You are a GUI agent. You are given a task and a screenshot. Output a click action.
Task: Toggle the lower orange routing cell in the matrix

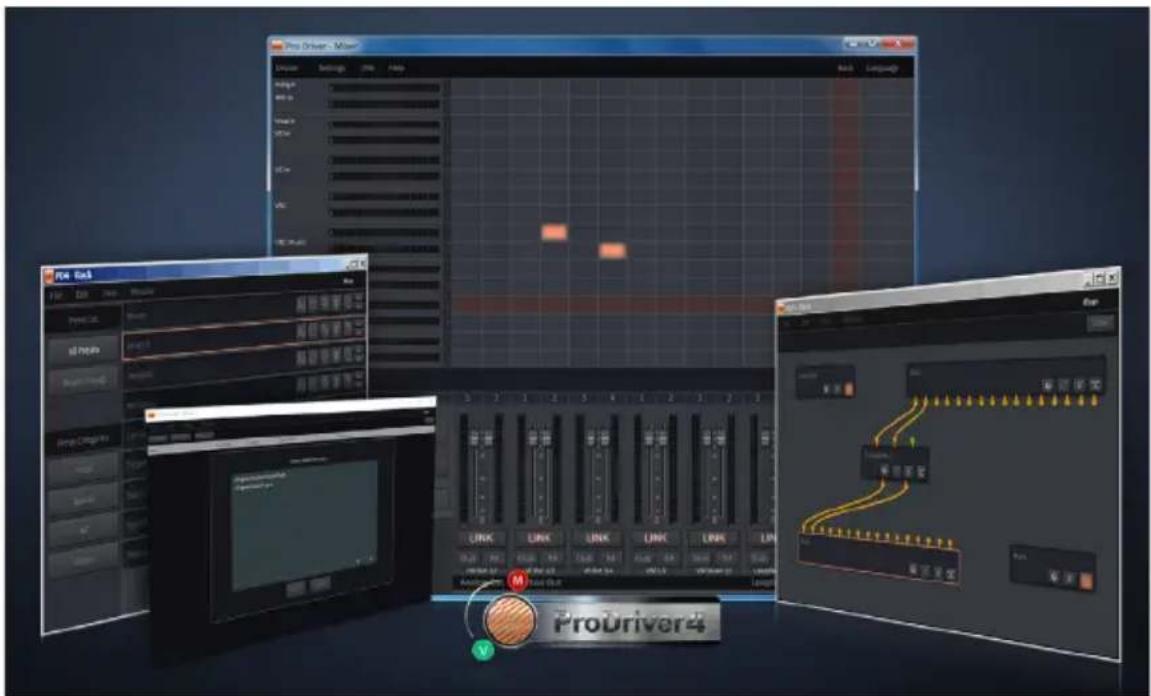[x=612, y=250]
